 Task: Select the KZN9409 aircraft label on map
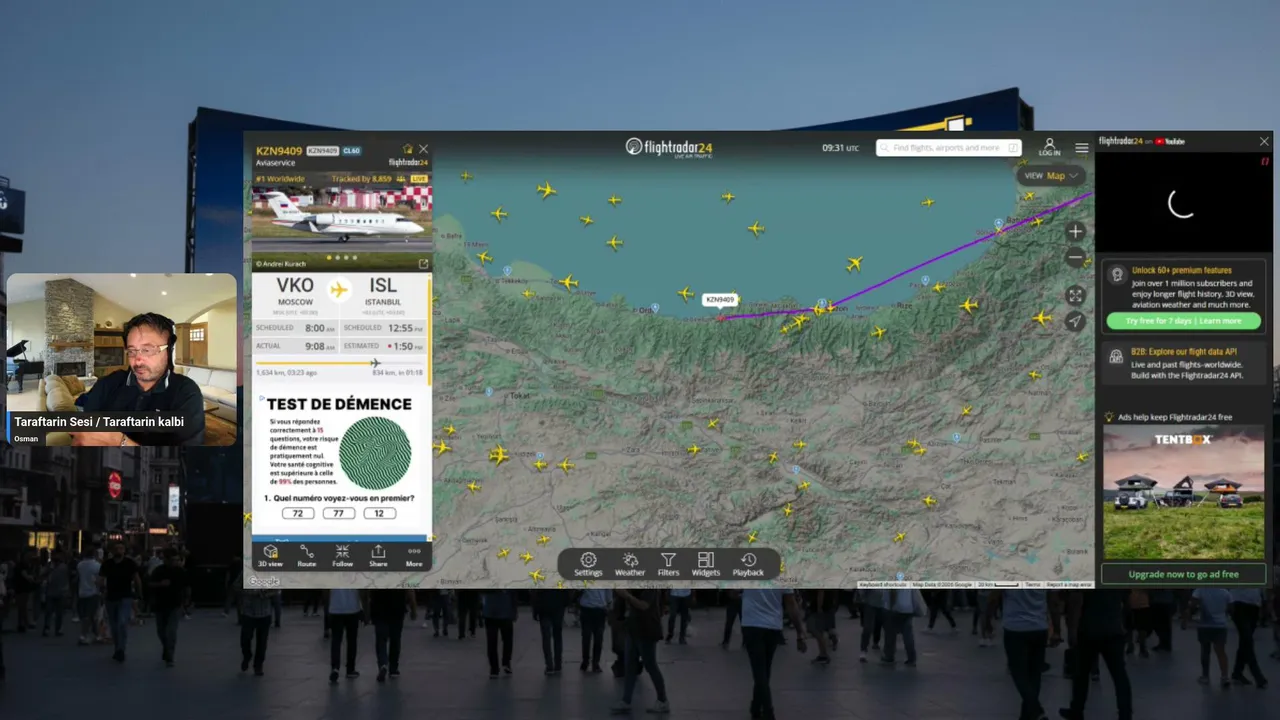click(x=719, y=299)
